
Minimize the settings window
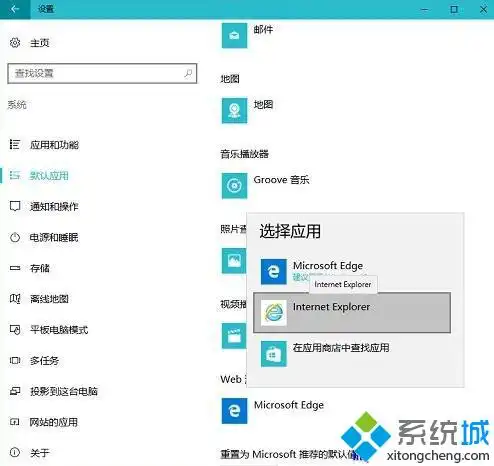[x=424, y=9]
